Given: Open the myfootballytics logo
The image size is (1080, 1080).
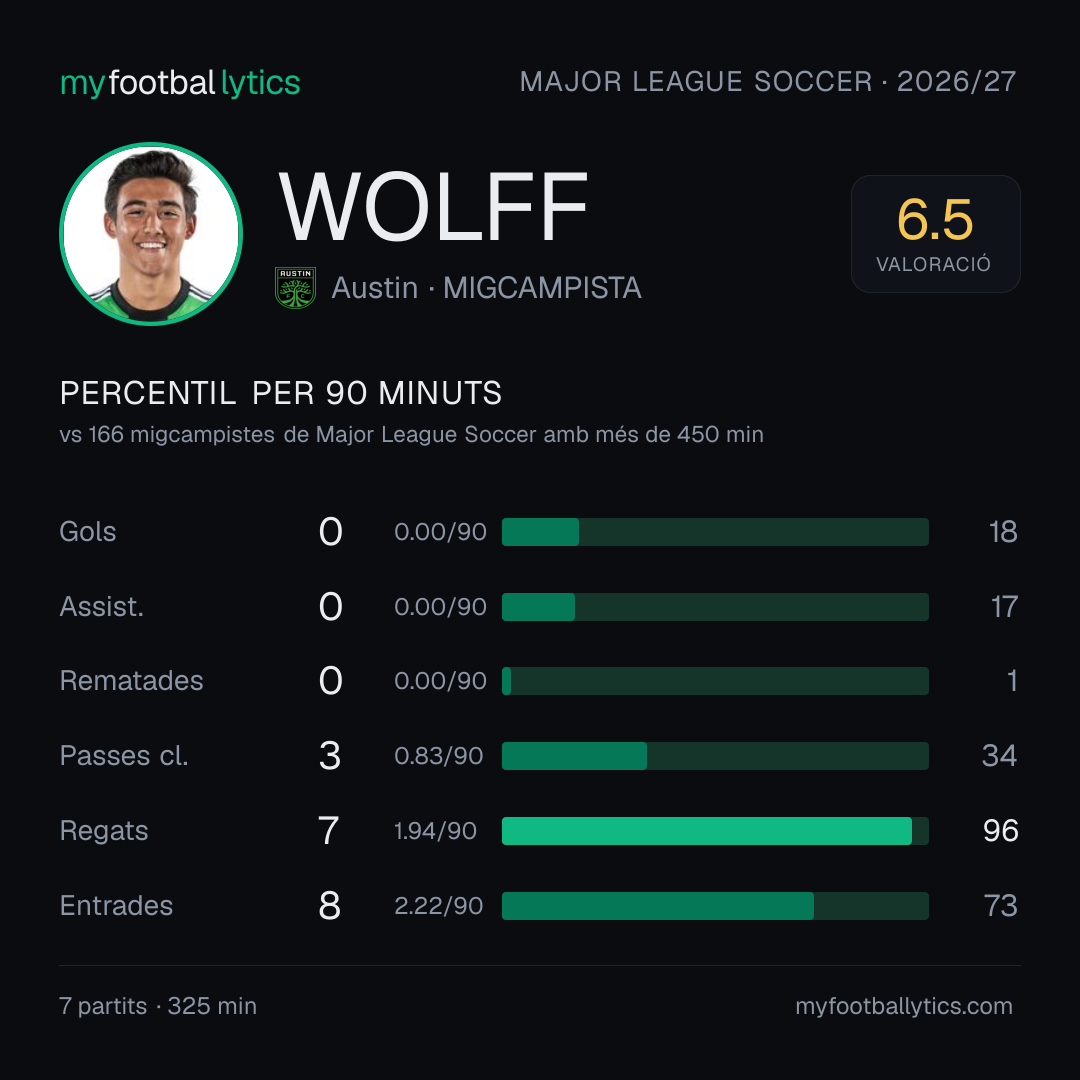Looking at the screenshot, I should [x=180, y=83].
